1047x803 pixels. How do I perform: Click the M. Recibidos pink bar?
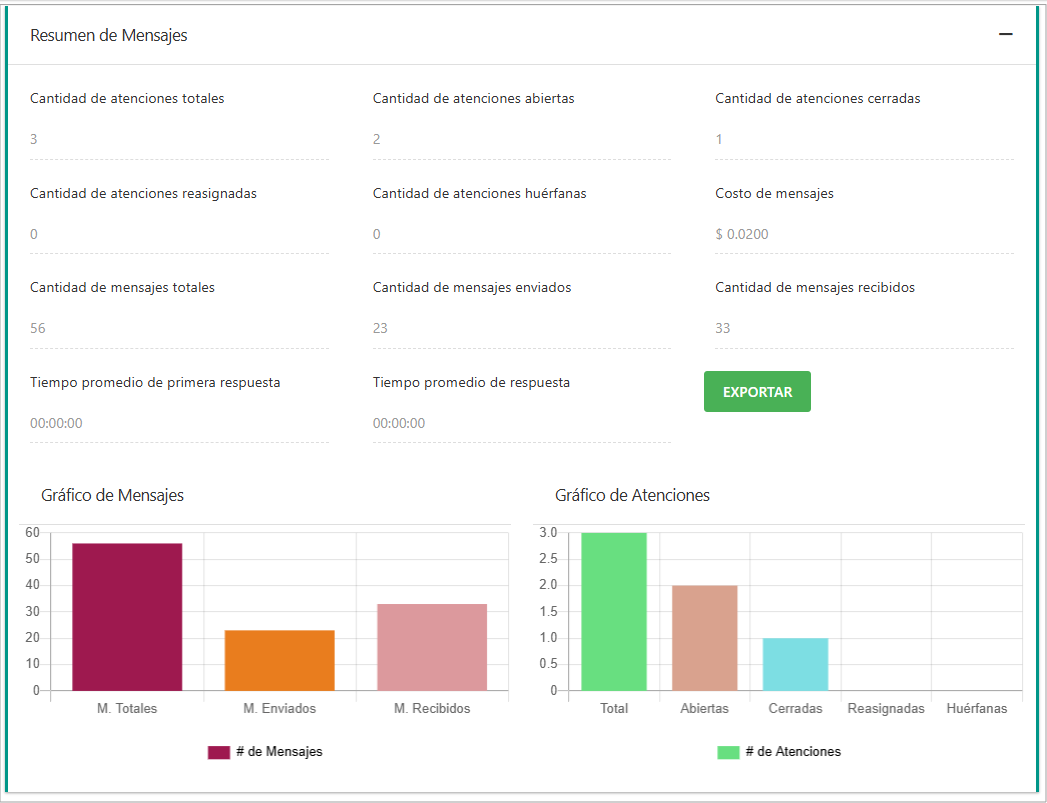(431, 645)
